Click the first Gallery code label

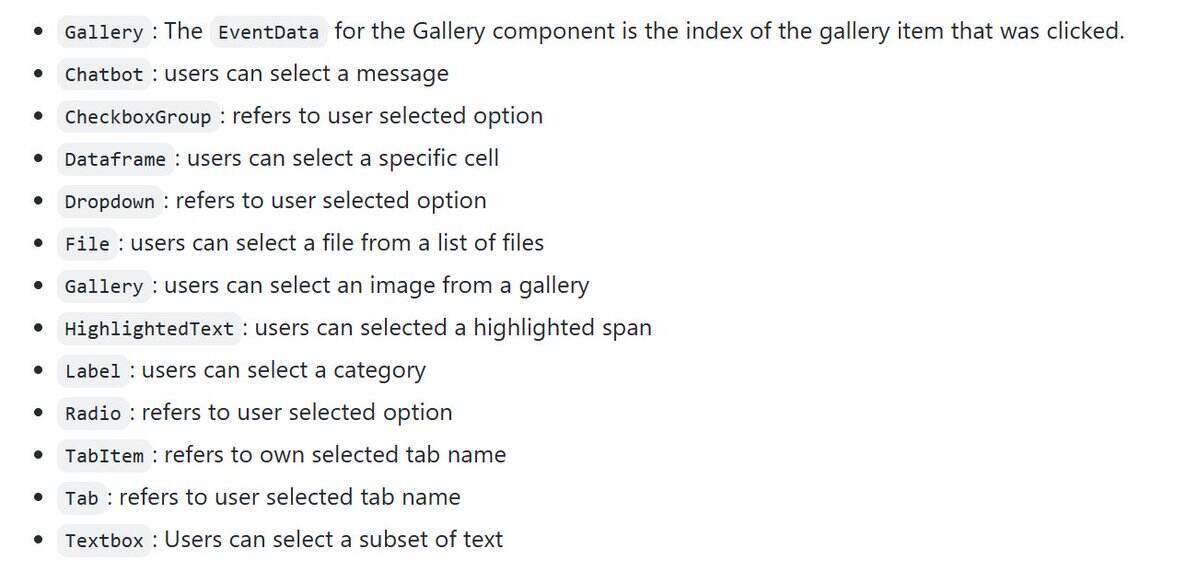pos(103,32)
